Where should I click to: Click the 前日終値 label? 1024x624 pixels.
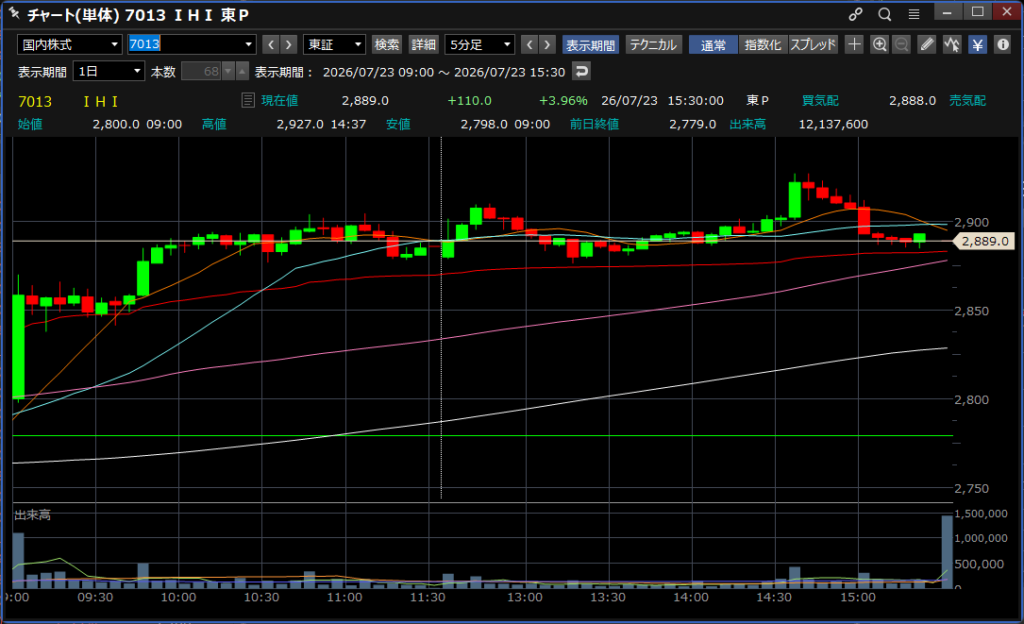(594, 124)
